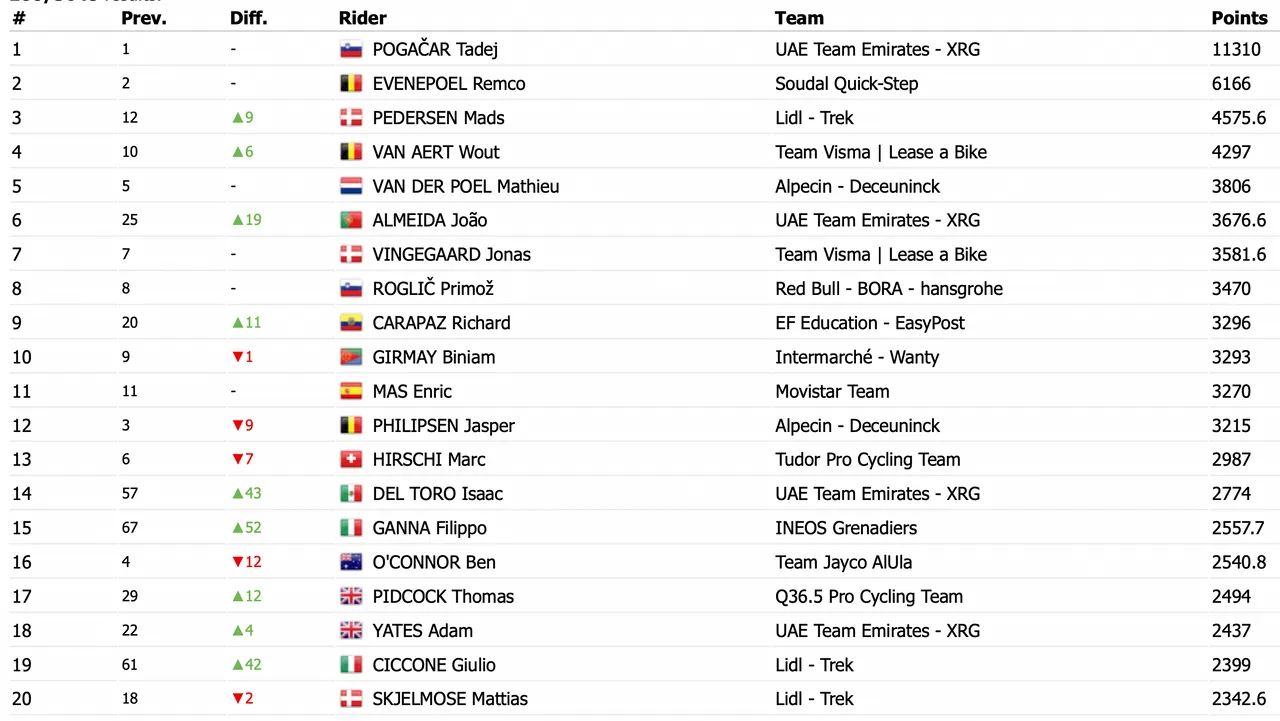This screenshot has width=1280, height=721.
Task: Click the Slovenia flag next to POGAČAR Tadej
Action: (x=350, y=50)
